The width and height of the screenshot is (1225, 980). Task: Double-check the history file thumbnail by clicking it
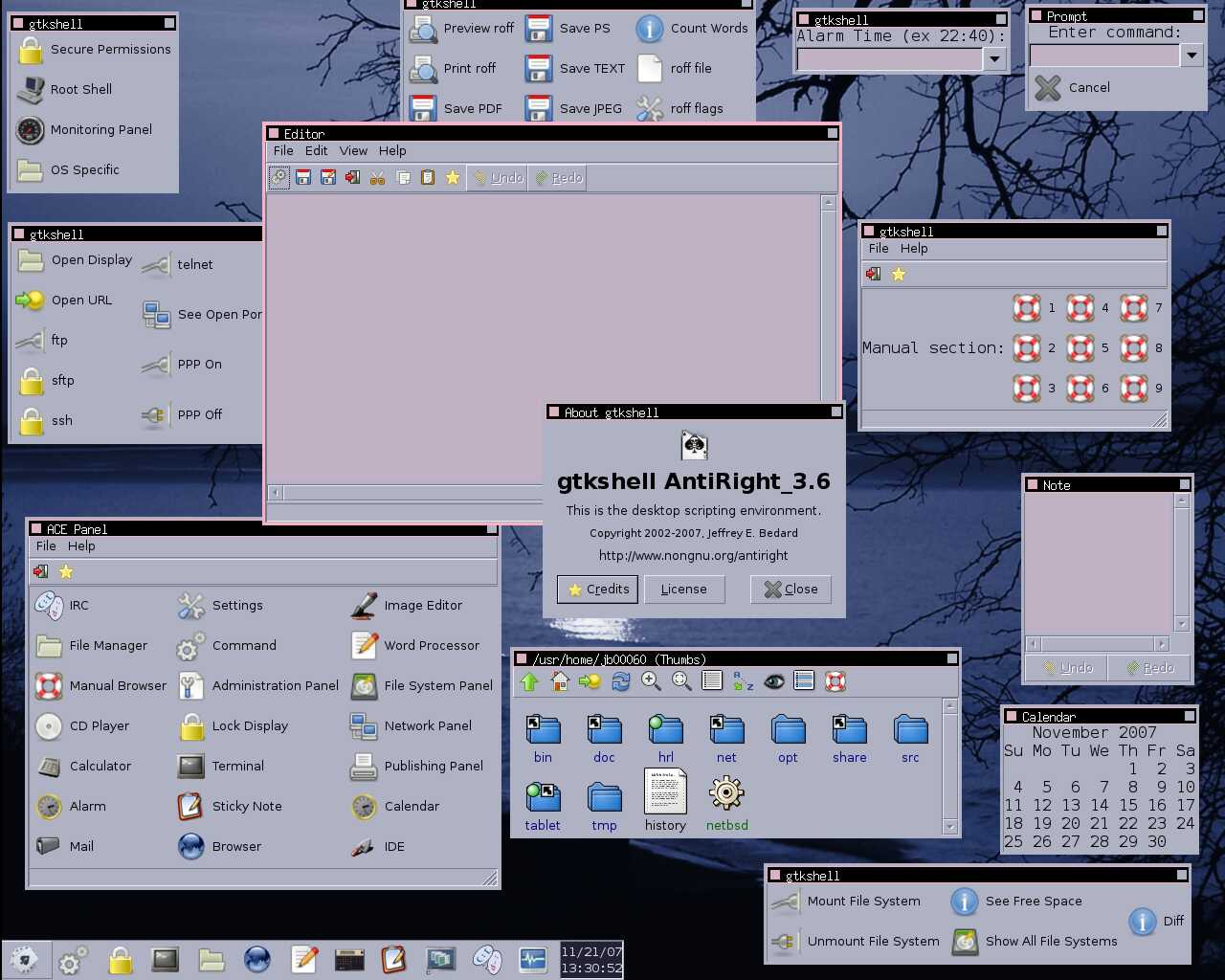(665, 793)
